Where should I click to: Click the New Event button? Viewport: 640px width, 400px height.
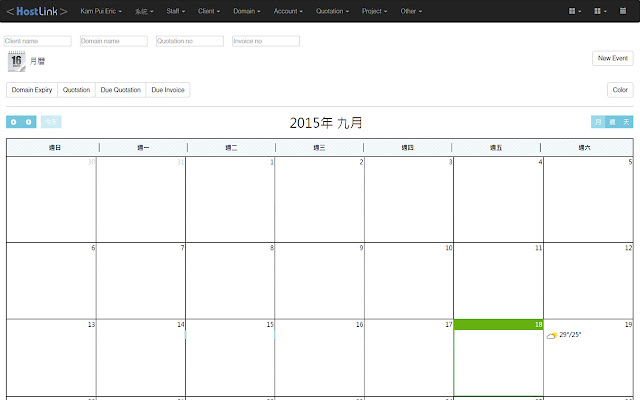[612, 58]
